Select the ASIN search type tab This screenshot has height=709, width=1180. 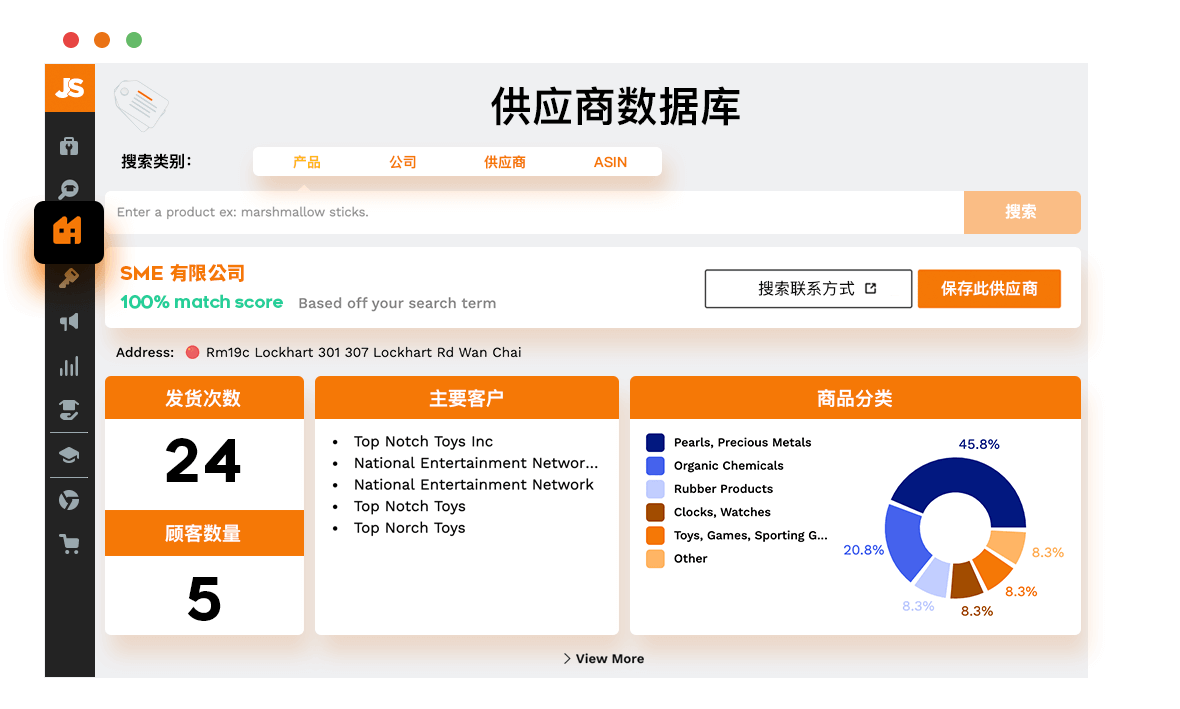610,162
